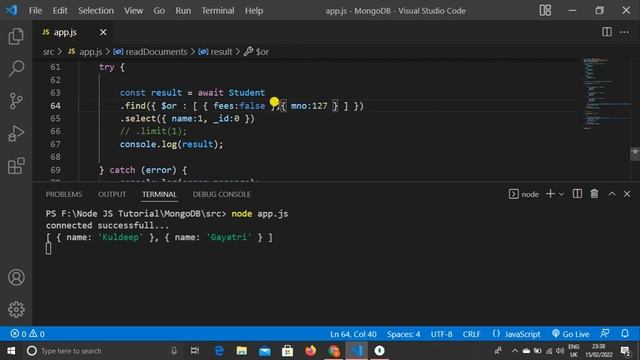
Task: Open the Search view in activity bar
Action: click(x=16, y=68)
